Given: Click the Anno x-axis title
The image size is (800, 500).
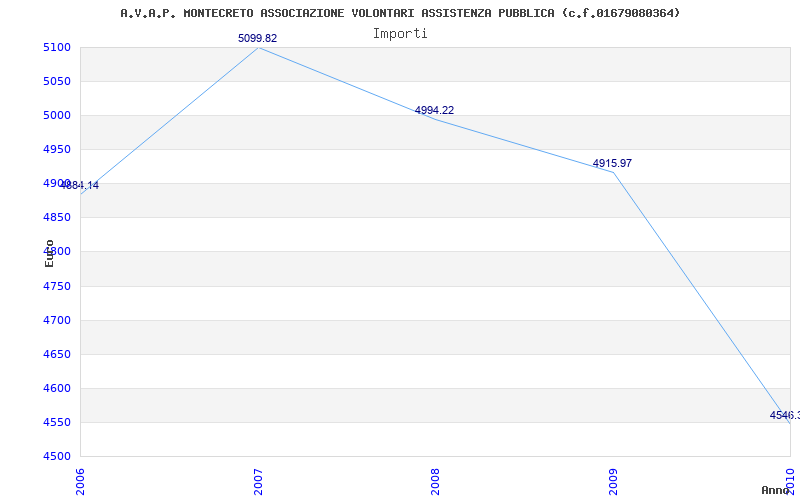Looking at the screenshot, I should click(x=776, y=490).
